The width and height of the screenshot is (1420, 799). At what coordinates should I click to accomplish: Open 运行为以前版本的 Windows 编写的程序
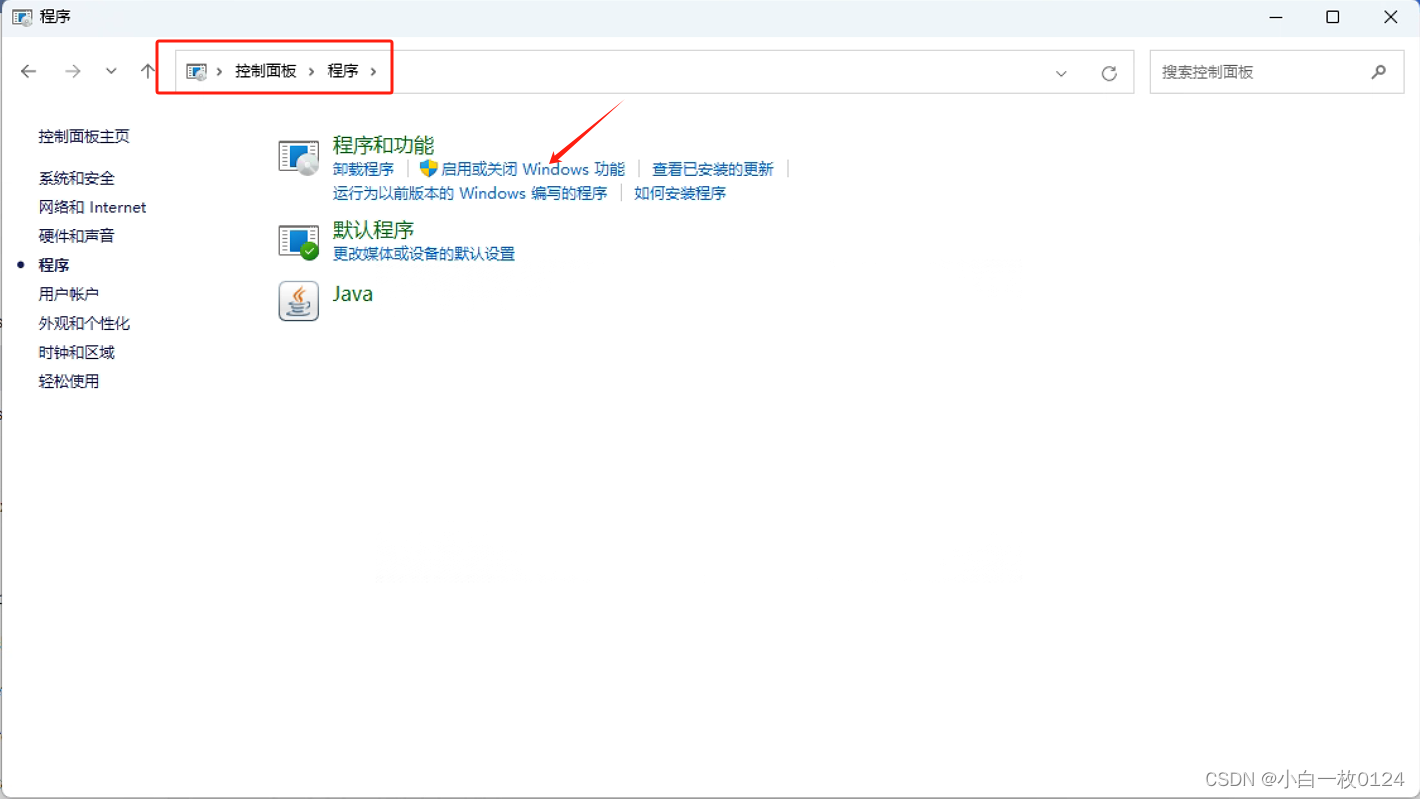(470, 193)
